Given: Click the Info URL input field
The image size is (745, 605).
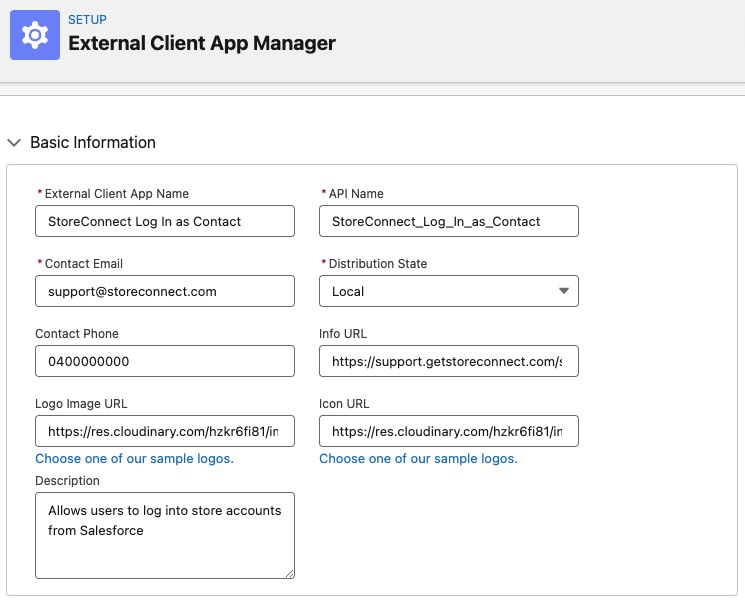Looking at the screenshot, I should pos(449,361).
